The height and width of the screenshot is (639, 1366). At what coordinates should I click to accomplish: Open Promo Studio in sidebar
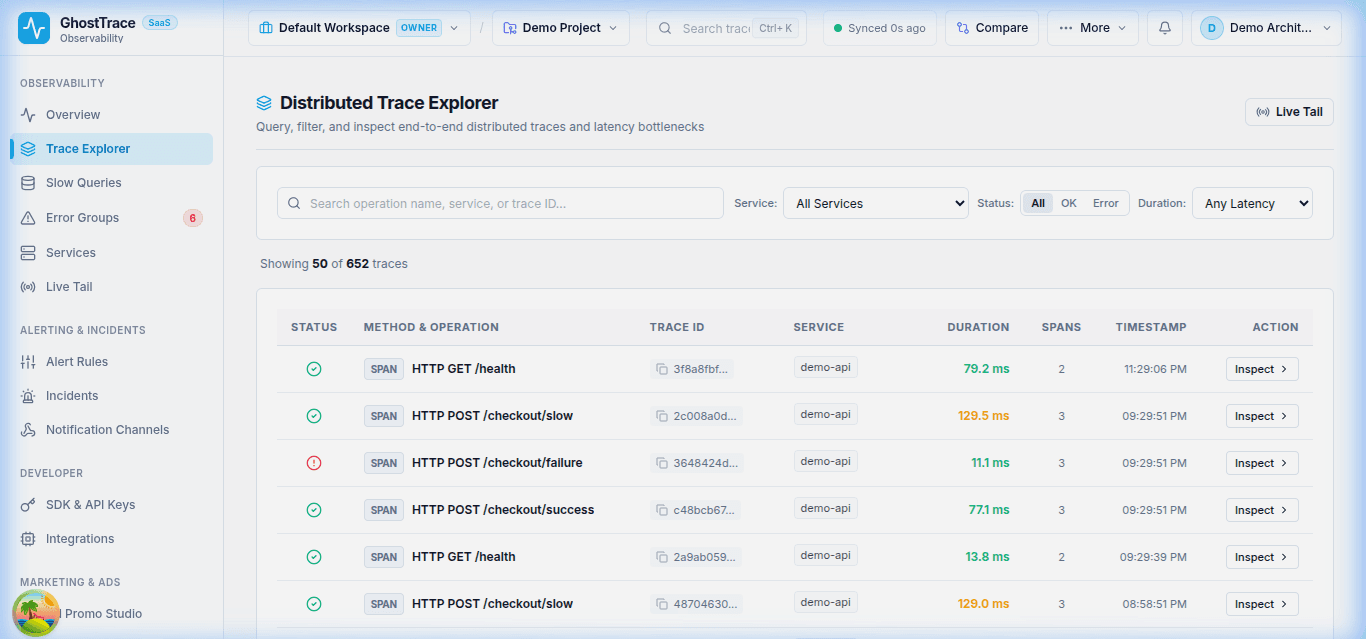click(x=112, y=614)
